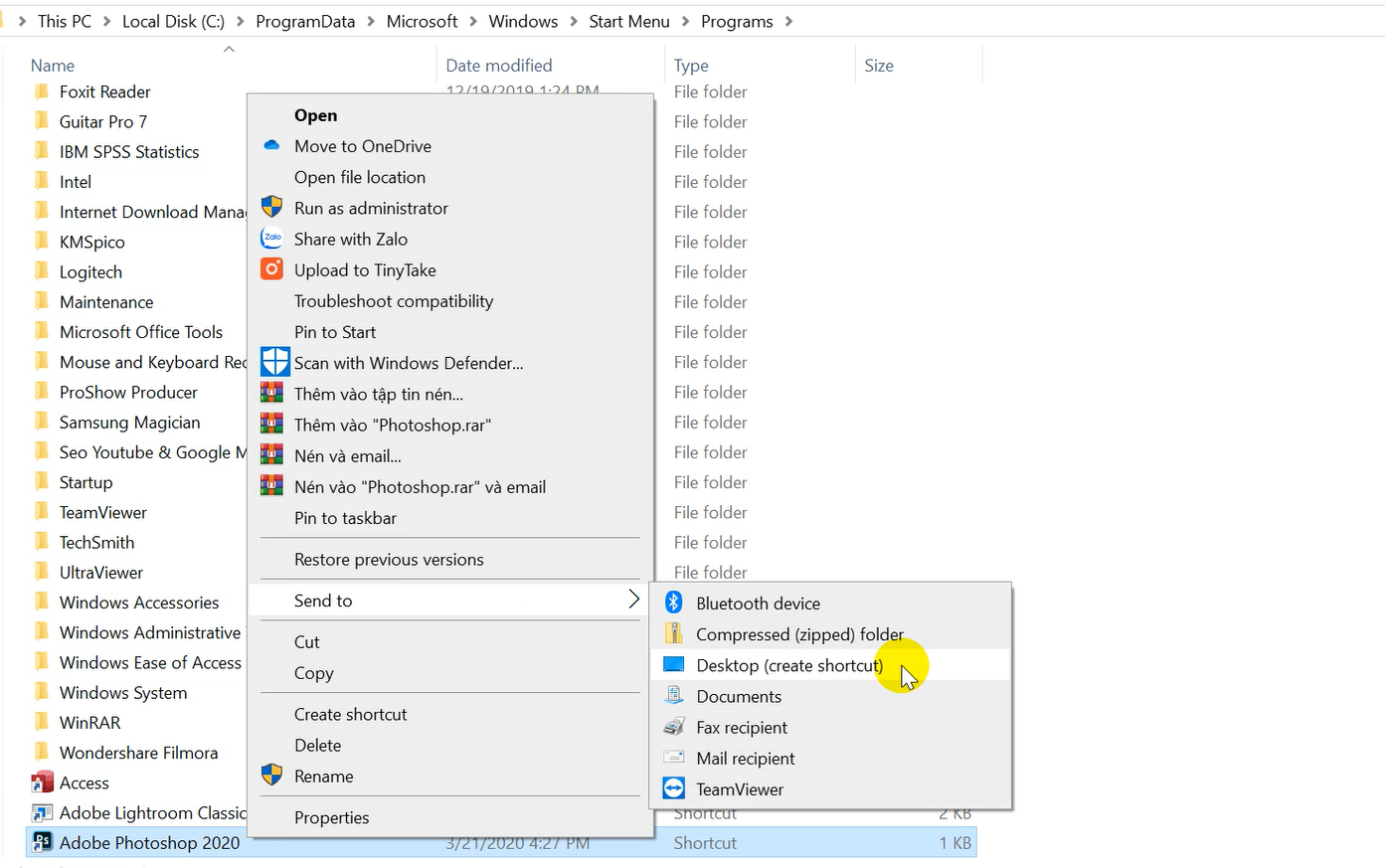
Task: Sort files by Name column header
Action: [53, 66]
